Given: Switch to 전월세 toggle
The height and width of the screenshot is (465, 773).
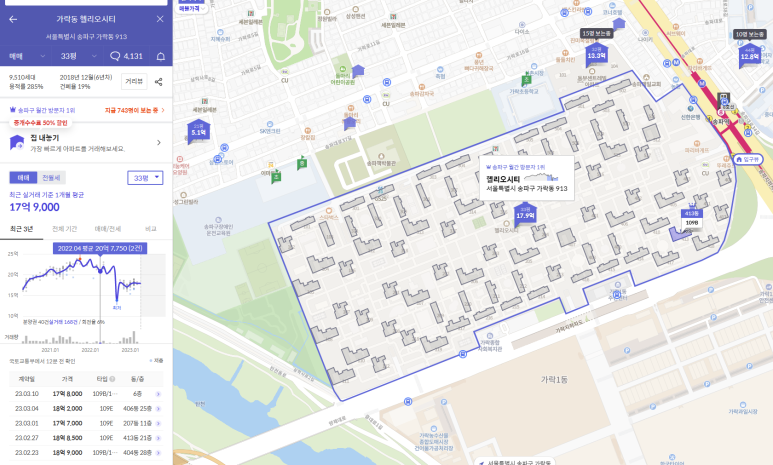Looking at the screenshot, I should tap(51, 178).
